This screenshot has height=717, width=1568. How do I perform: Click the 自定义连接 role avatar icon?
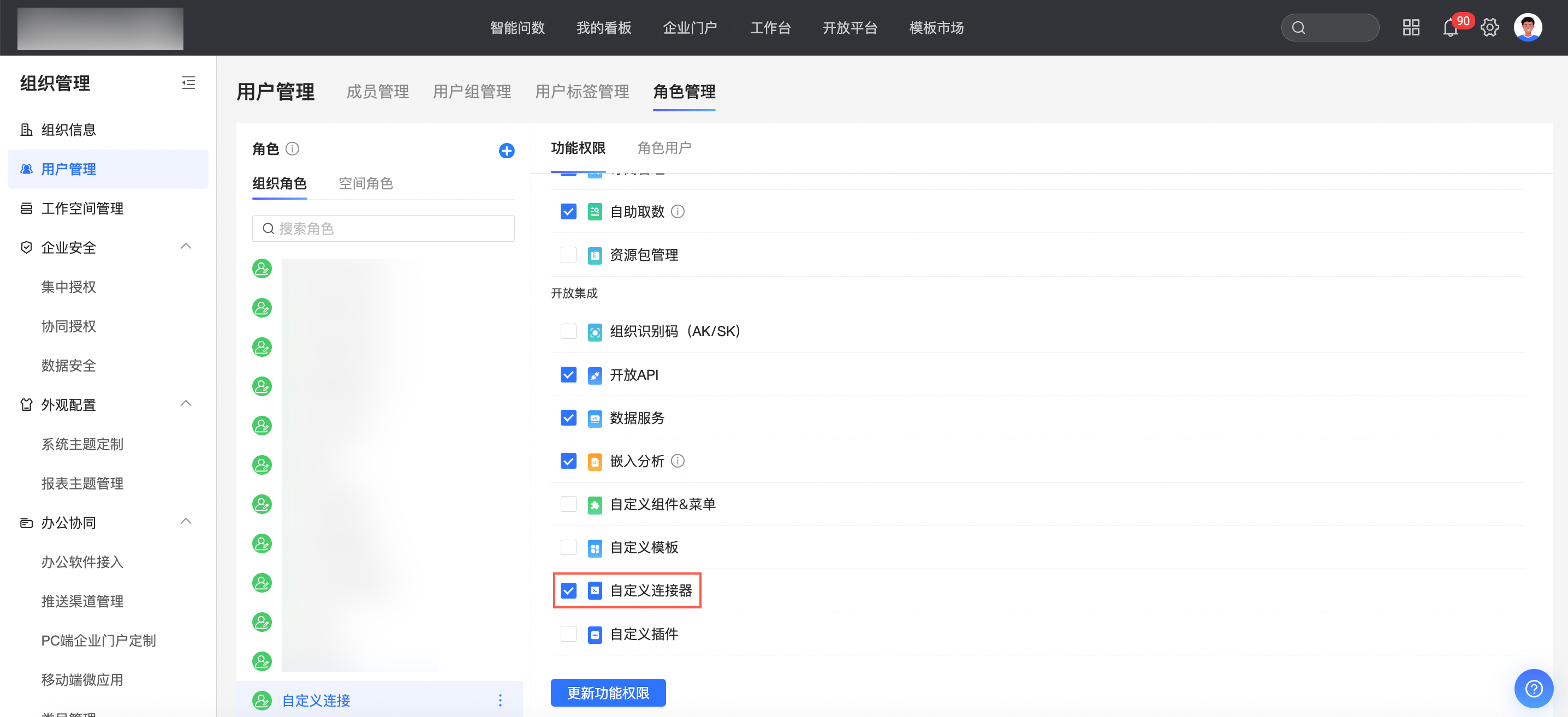tap(262, 701)
